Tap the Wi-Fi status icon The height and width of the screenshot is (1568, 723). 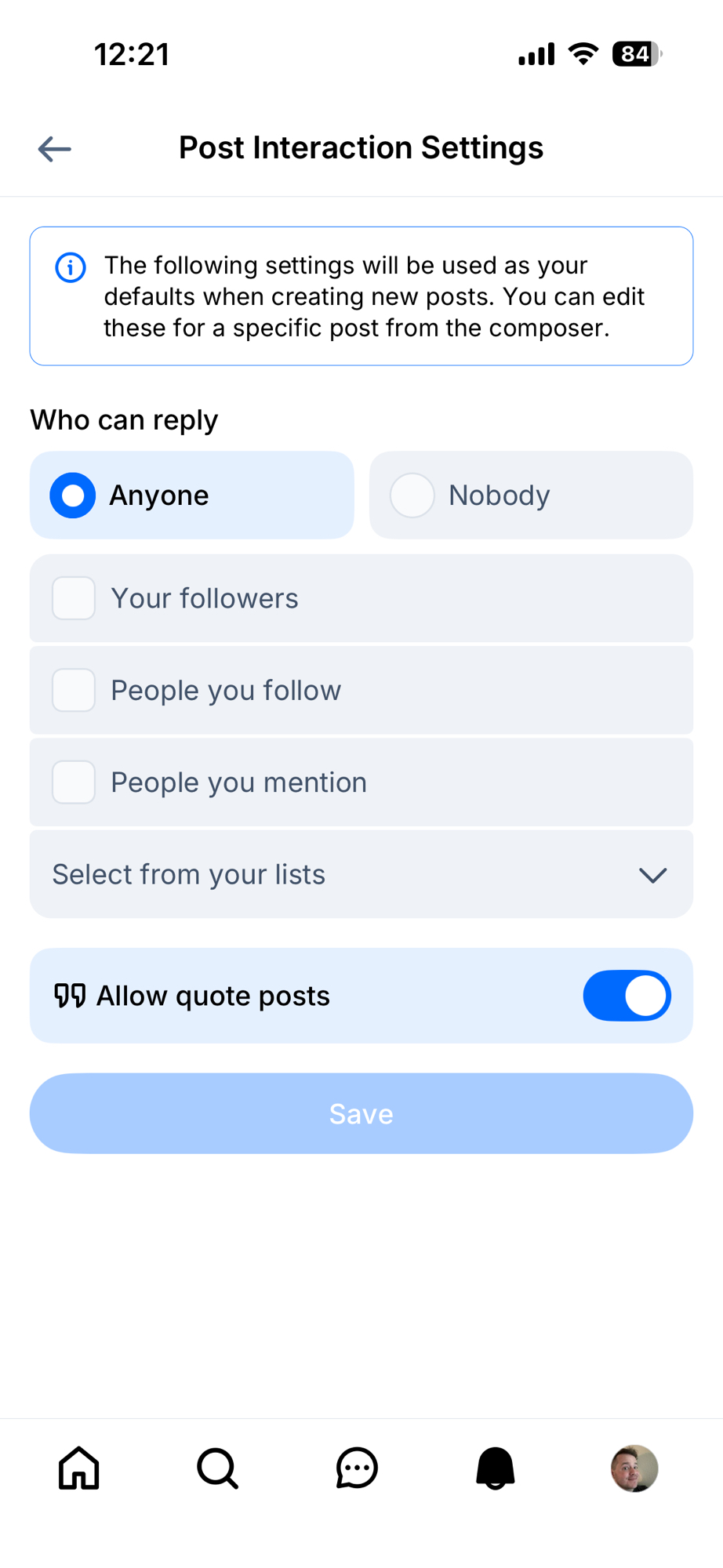pos(583,54)
